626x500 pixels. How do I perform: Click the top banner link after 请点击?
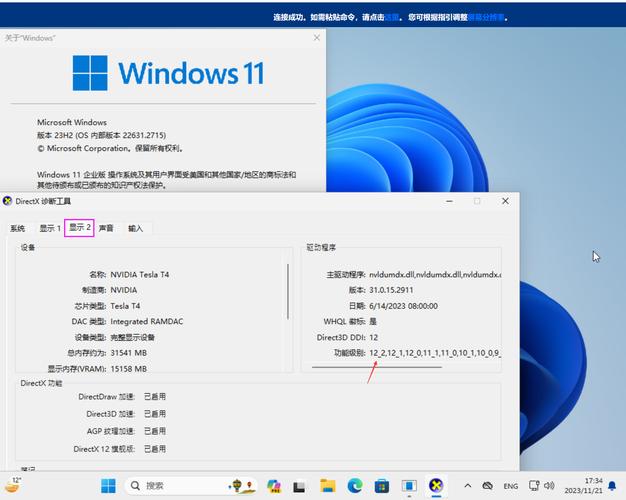[392, 18]
